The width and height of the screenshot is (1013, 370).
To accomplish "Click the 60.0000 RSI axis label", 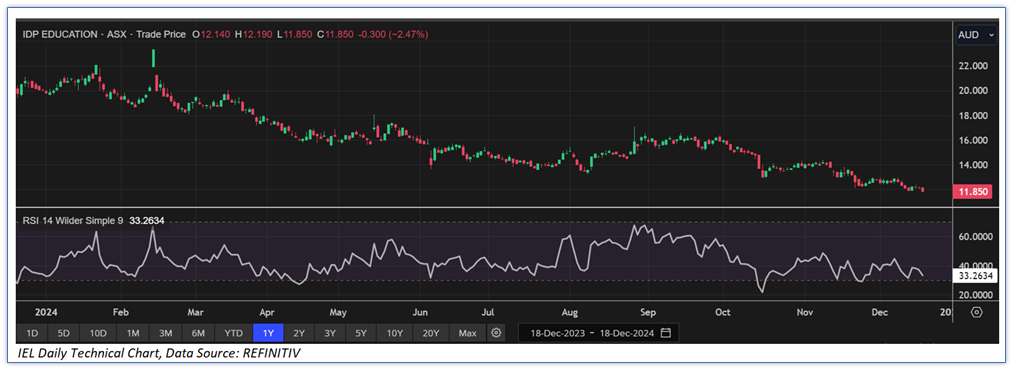I will click(975, 237).
